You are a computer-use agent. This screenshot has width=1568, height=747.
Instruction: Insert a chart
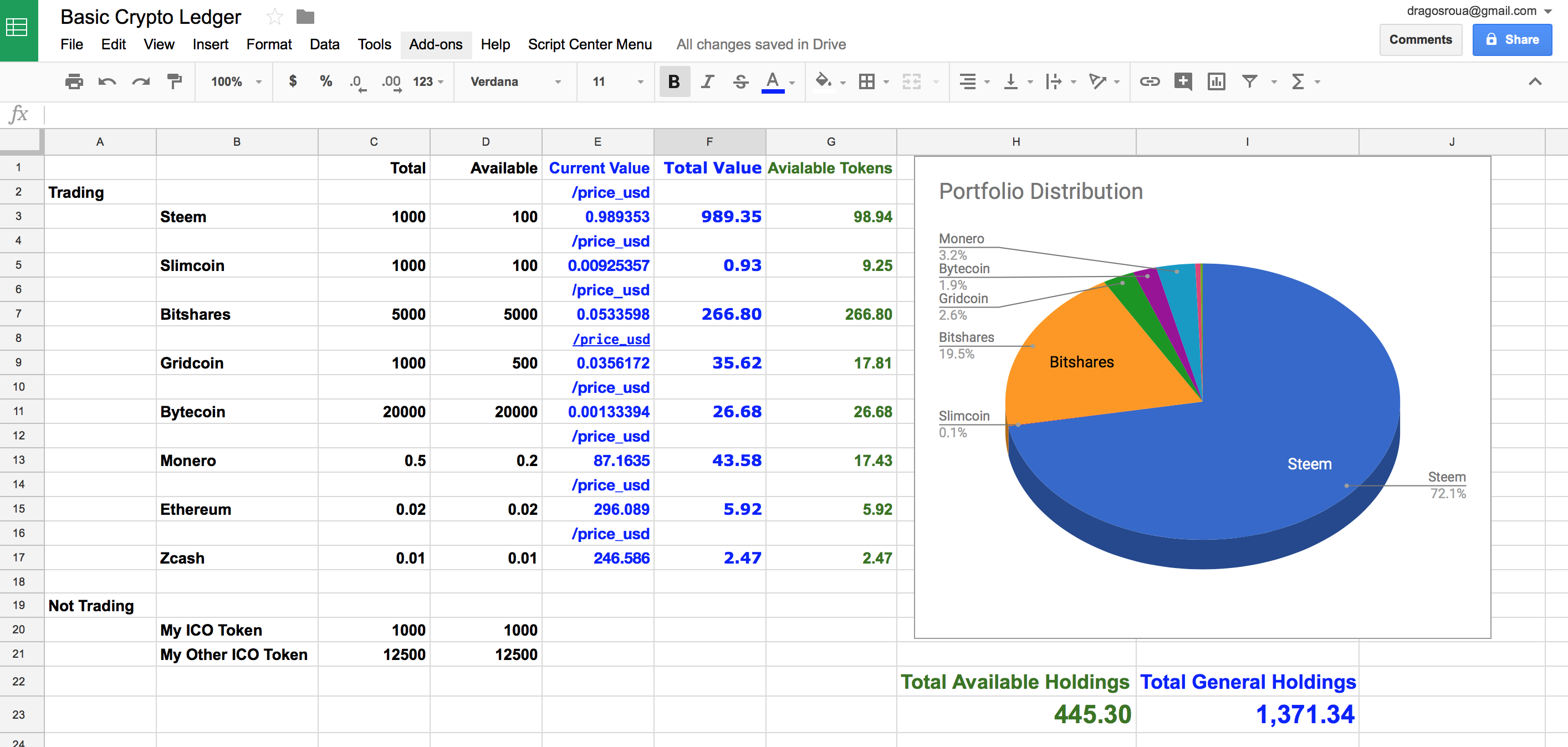[x=1216, y=81]
